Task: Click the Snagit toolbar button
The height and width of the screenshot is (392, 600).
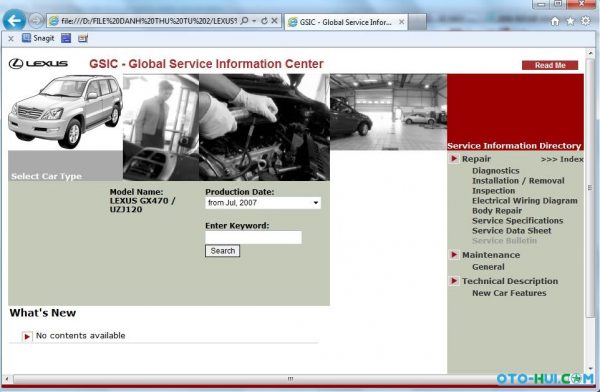Action: 38,38
